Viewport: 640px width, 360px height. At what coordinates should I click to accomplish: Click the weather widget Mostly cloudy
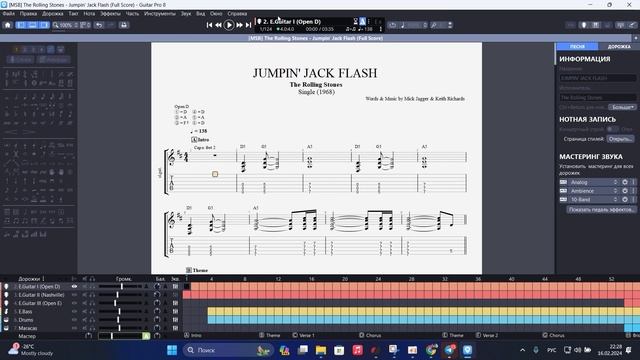click(31, 350)
